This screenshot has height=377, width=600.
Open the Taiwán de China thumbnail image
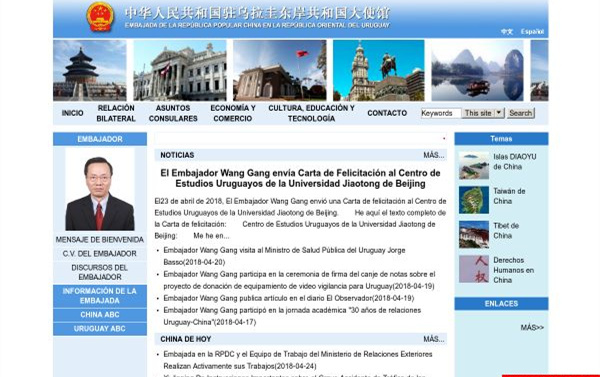tap(474, 200)
